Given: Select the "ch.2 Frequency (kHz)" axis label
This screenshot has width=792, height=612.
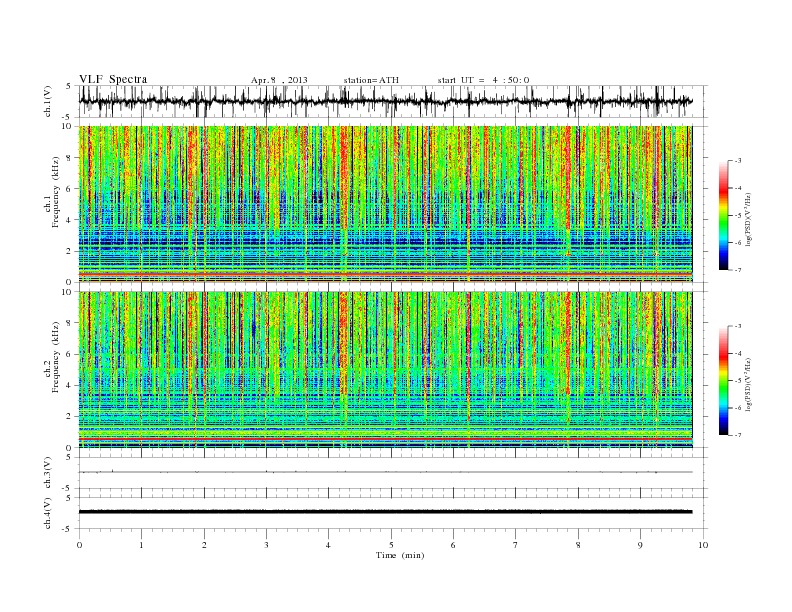Looking at the screenshot, I should [x=52, y=356].
